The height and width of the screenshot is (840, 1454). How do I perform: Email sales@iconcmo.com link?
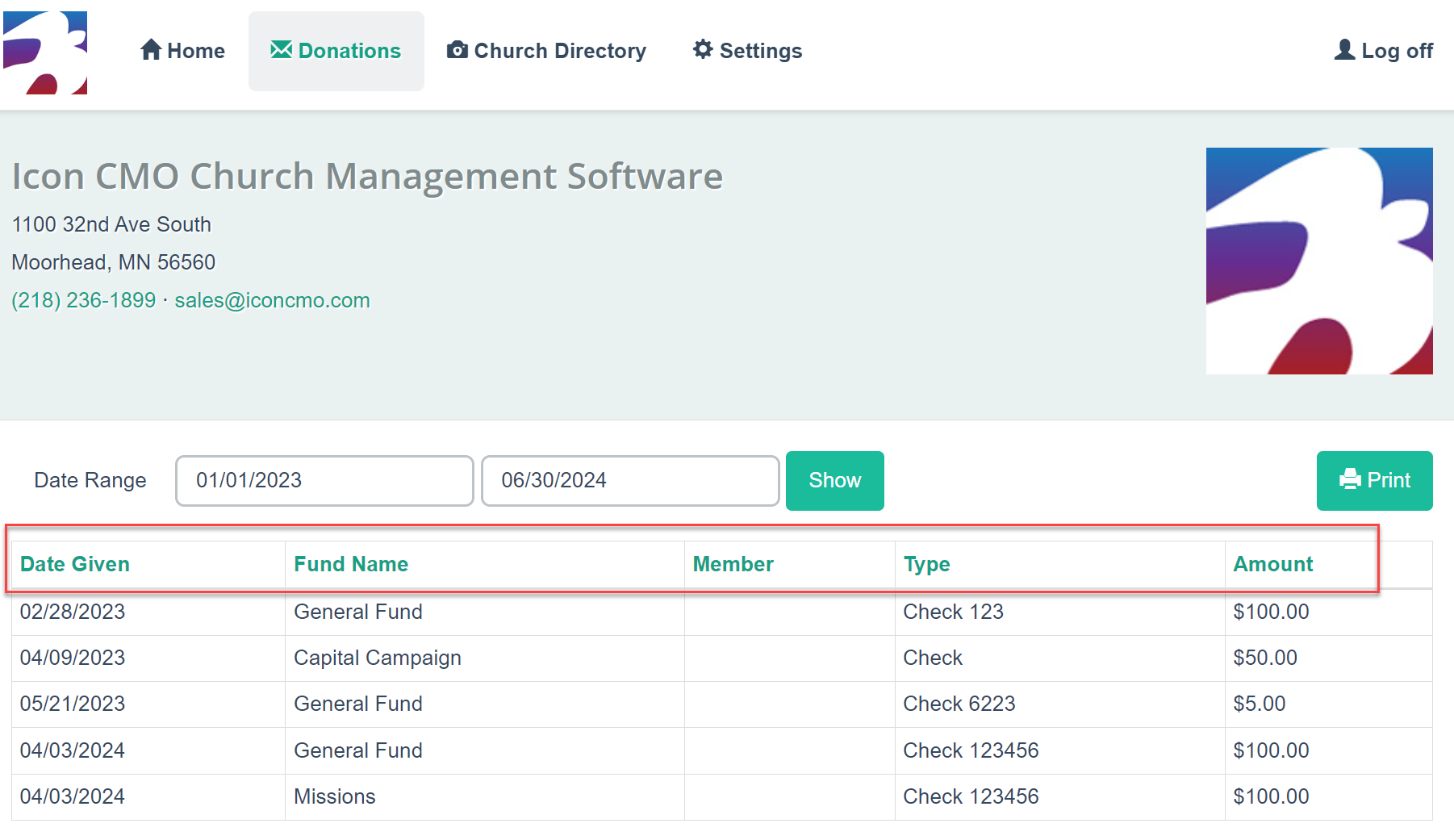point(273,300)
